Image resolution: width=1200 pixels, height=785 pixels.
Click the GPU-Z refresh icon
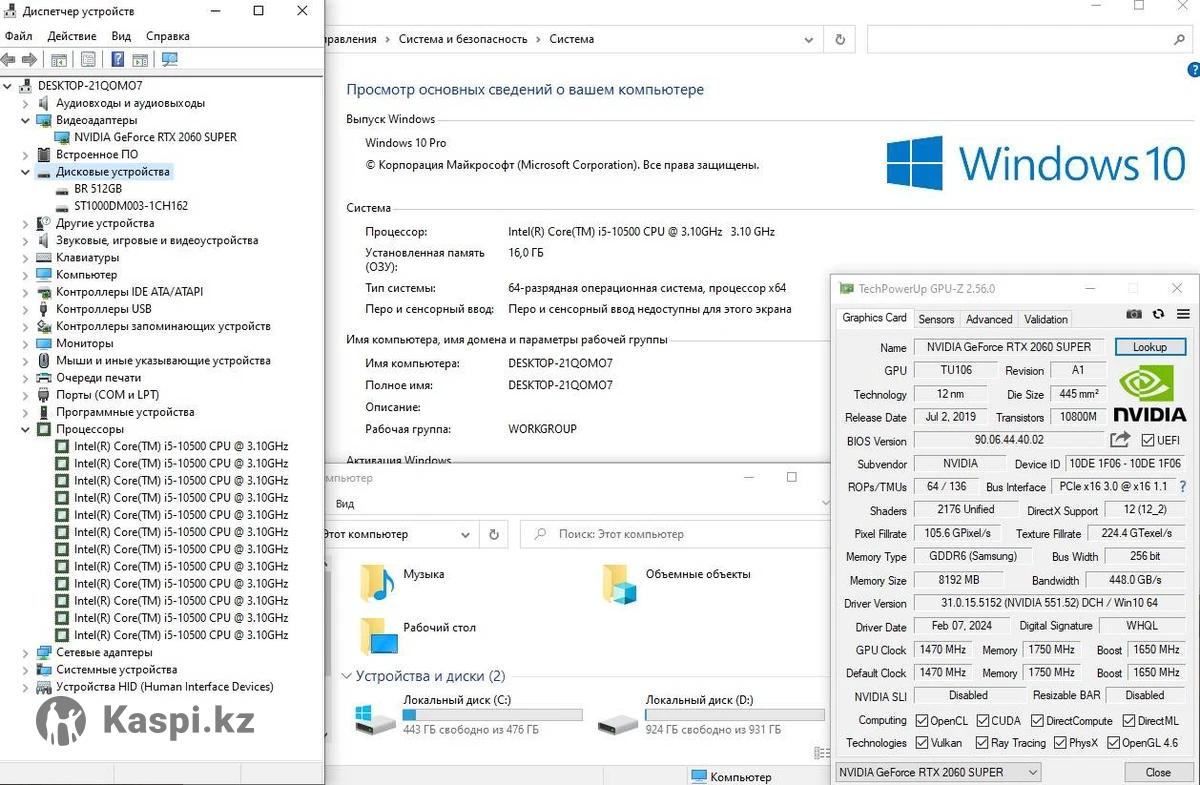1158,314
